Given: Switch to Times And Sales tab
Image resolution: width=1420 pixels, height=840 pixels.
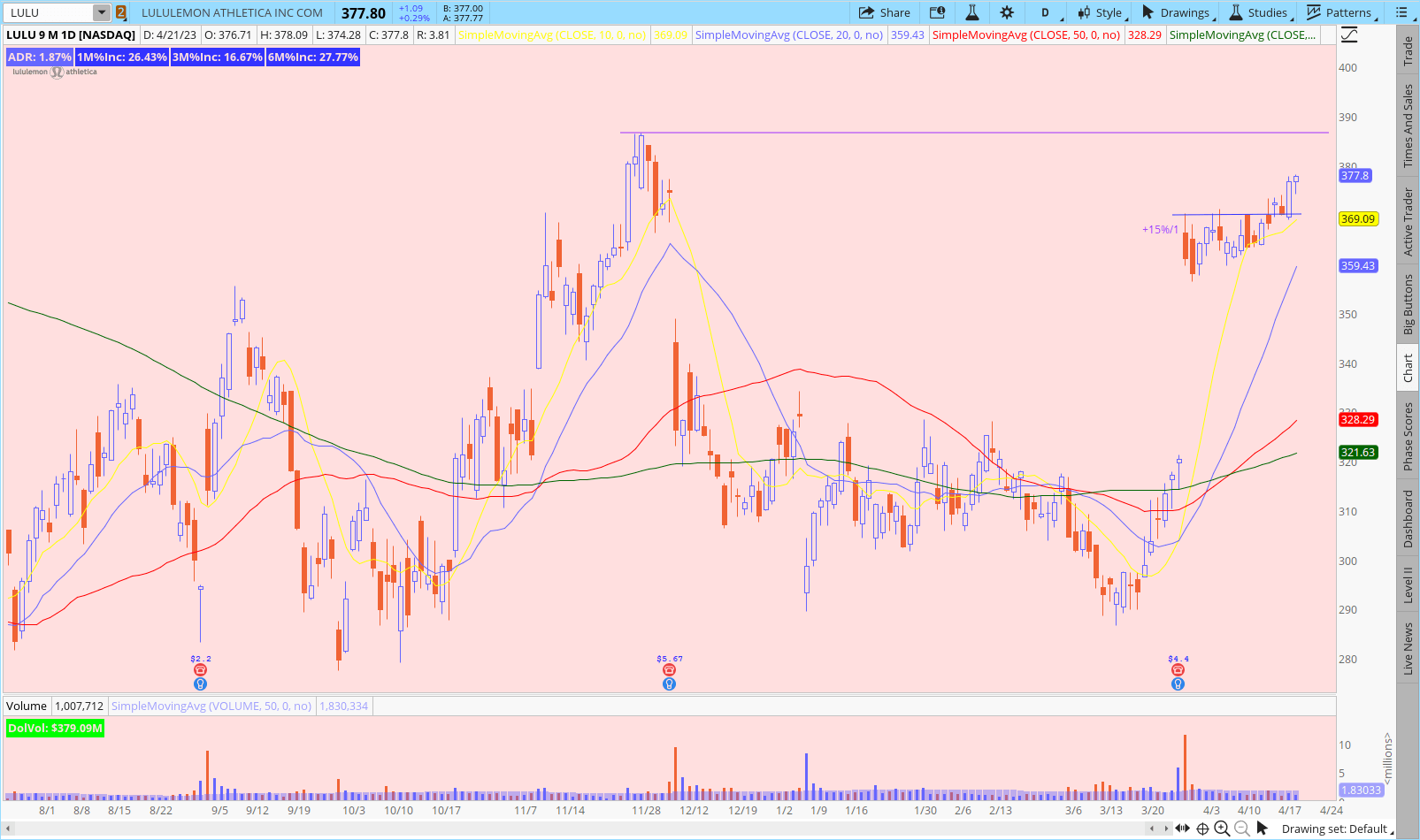Looking at the screenshot, I should coord(1408,126).
